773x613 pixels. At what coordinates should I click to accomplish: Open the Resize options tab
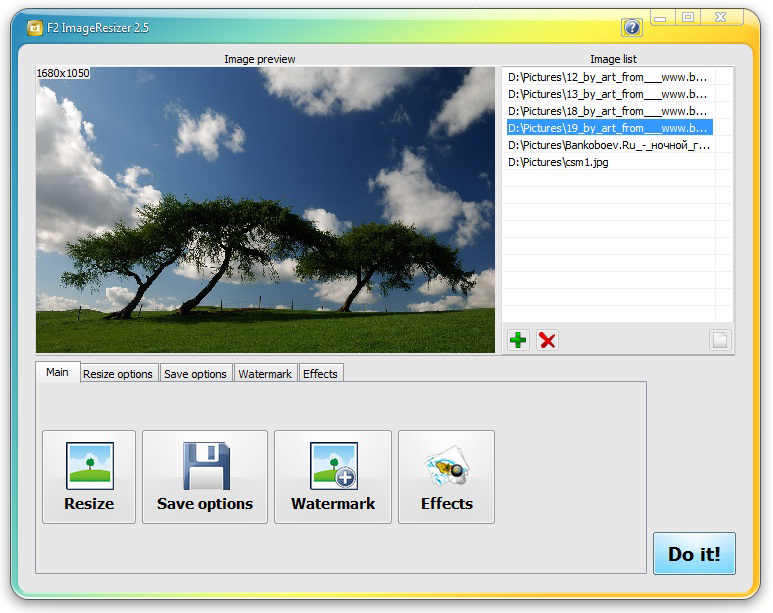[118, 374]
